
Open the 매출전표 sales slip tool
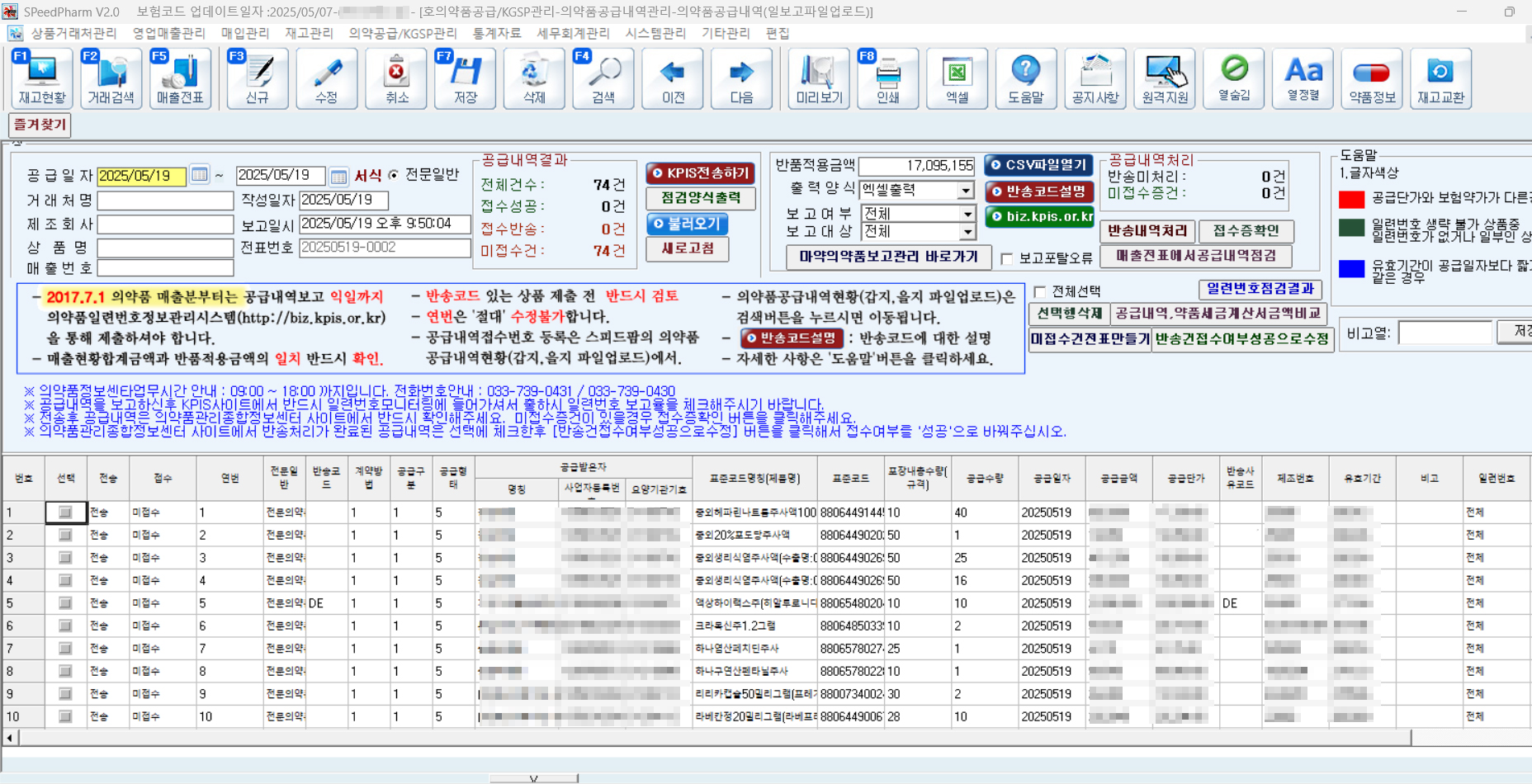click(180, 78)
